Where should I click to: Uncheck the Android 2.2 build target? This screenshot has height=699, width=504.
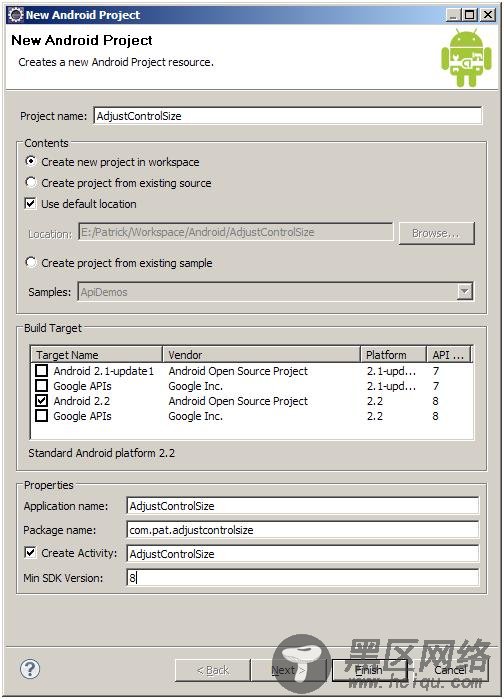[41, 400]
